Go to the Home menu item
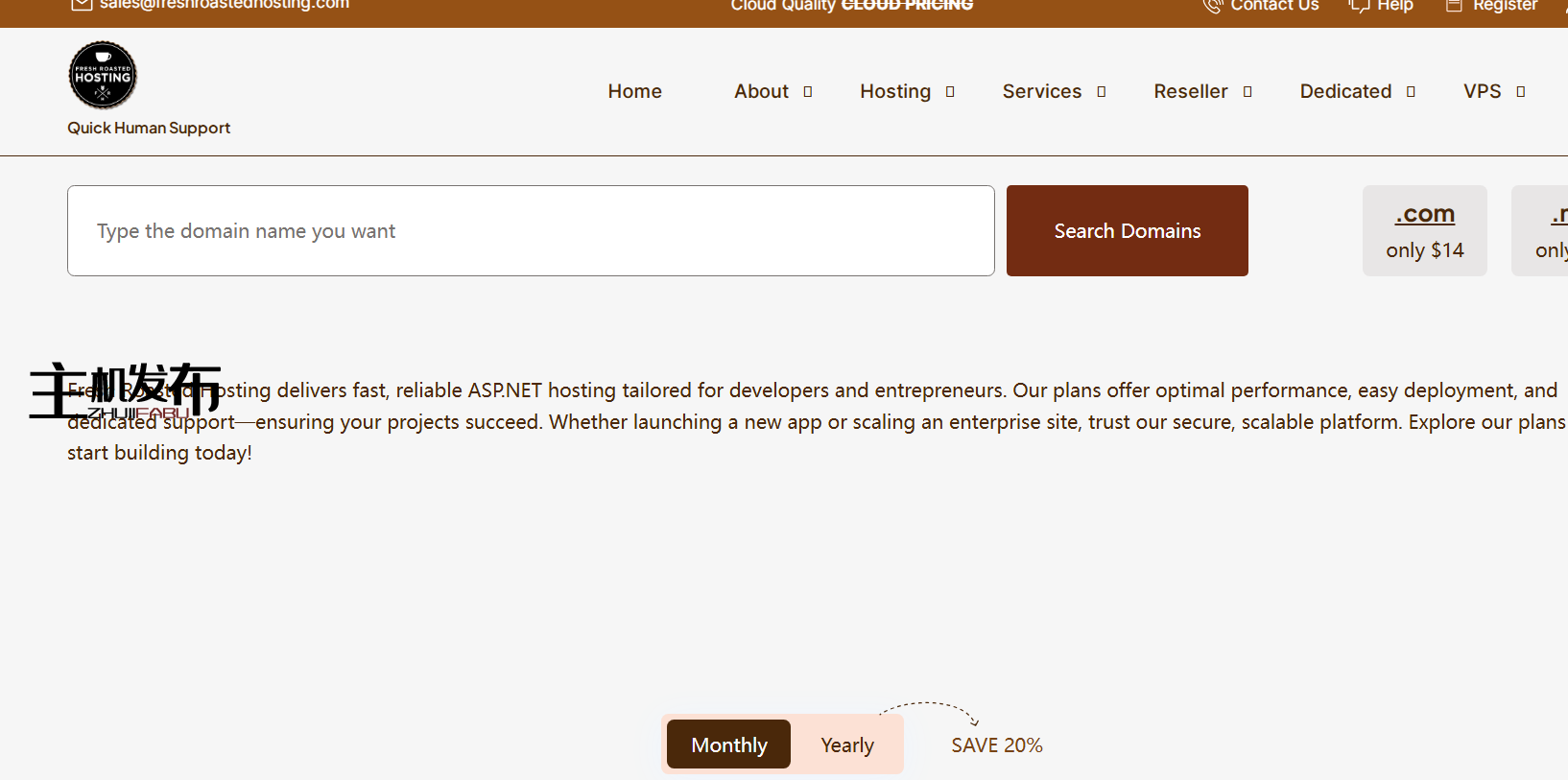This screenshot has height=780, width=1568. point(634,91)
